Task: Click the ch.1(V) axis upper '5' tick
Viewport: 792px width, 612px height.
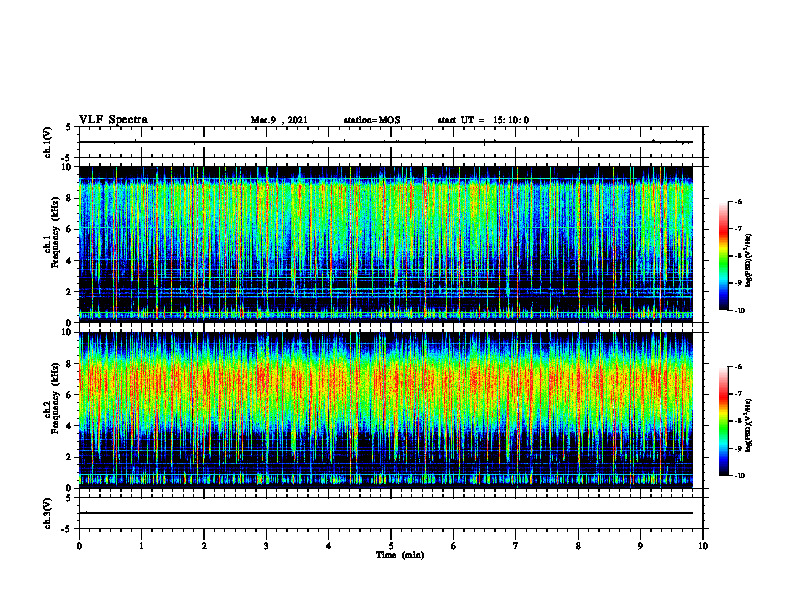Action: 69,127
